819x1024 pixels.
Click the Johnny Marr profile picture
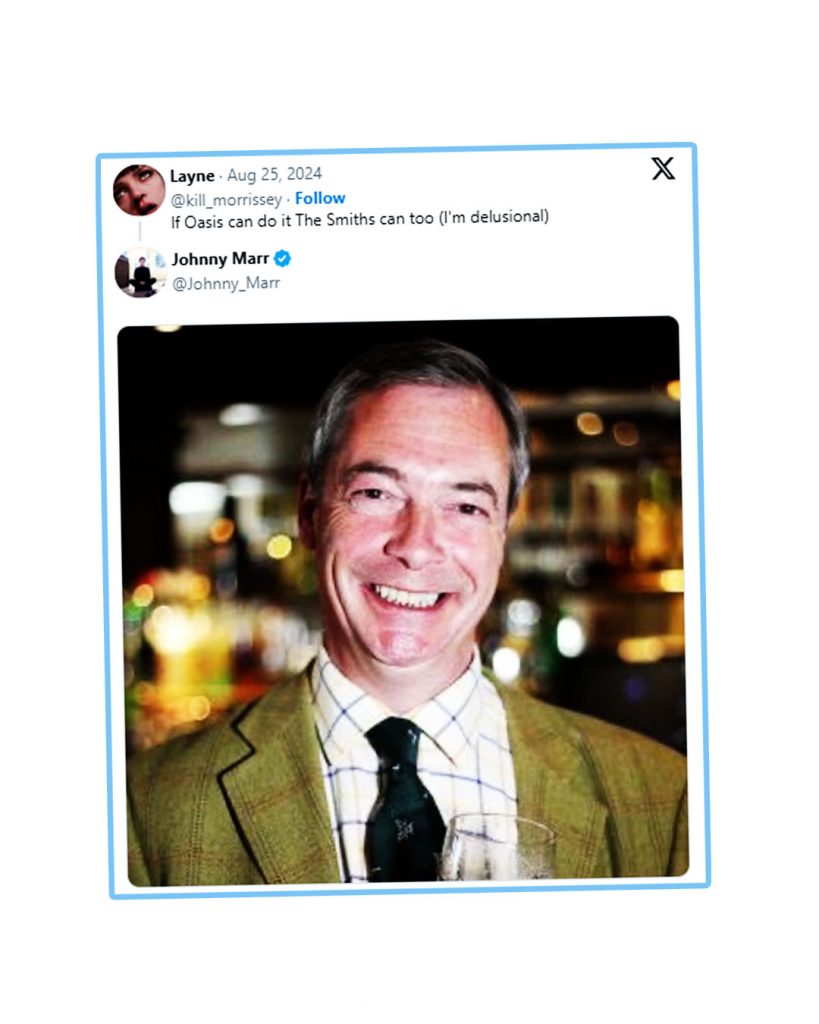(139, 271)
